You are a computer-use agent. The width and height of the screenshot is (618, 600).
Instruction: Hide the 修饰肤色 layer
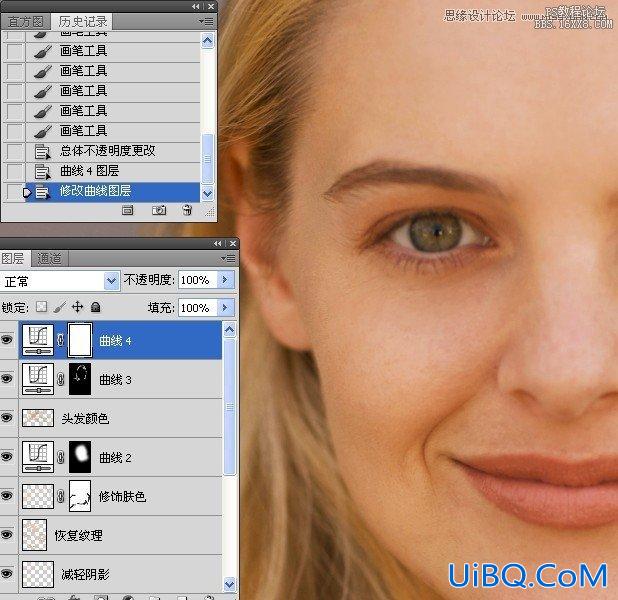tap(7, 496)
